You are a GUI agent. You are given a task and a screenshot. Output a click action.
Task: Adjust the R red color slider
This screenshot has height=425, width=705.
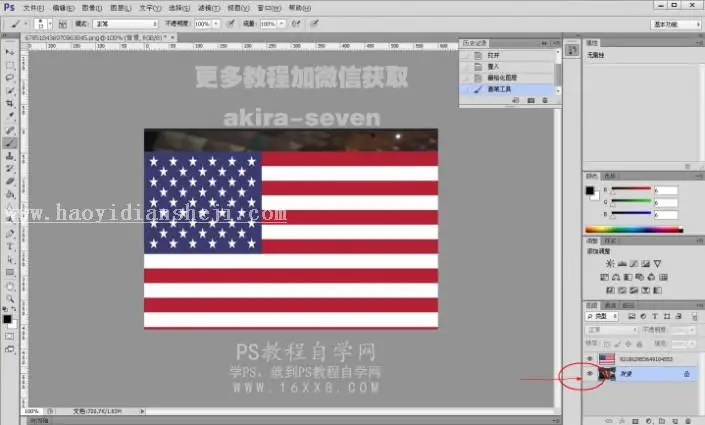(x=631, y=190)
